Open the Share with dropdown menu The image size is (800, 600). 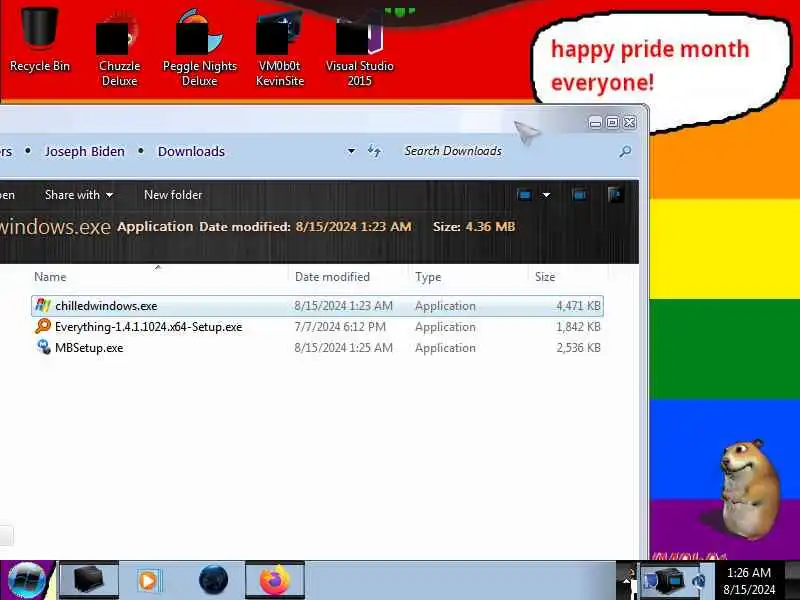point(79,195)
